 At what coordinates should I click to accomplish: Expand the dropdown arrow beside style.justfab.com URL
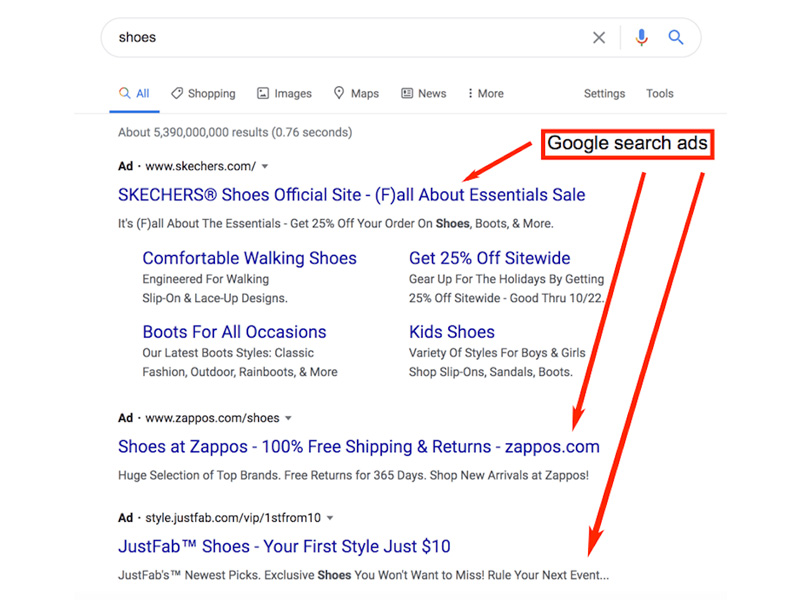(330, 518)
